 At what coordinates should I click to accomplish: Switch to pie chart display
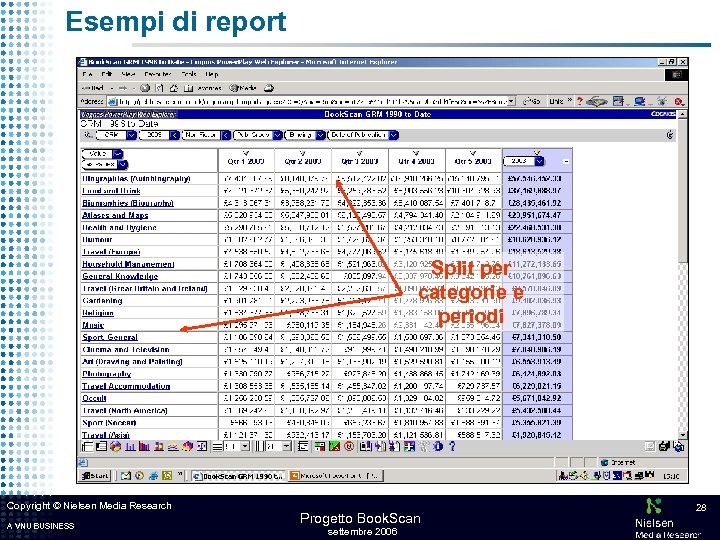tap(115, 446)
